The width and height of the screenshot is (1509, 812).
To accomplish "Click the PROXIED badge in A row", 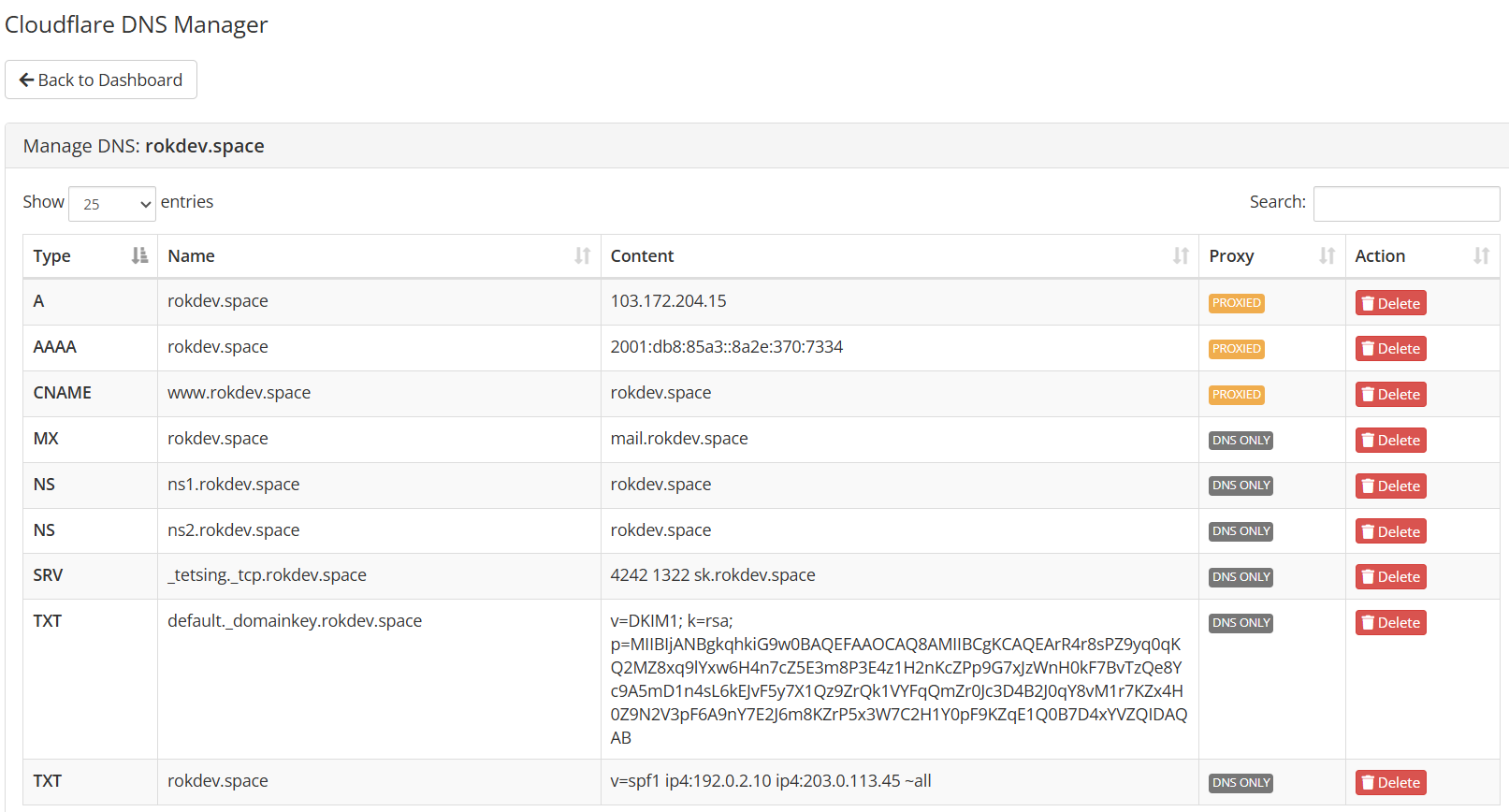I will (x=1236, y=303).
